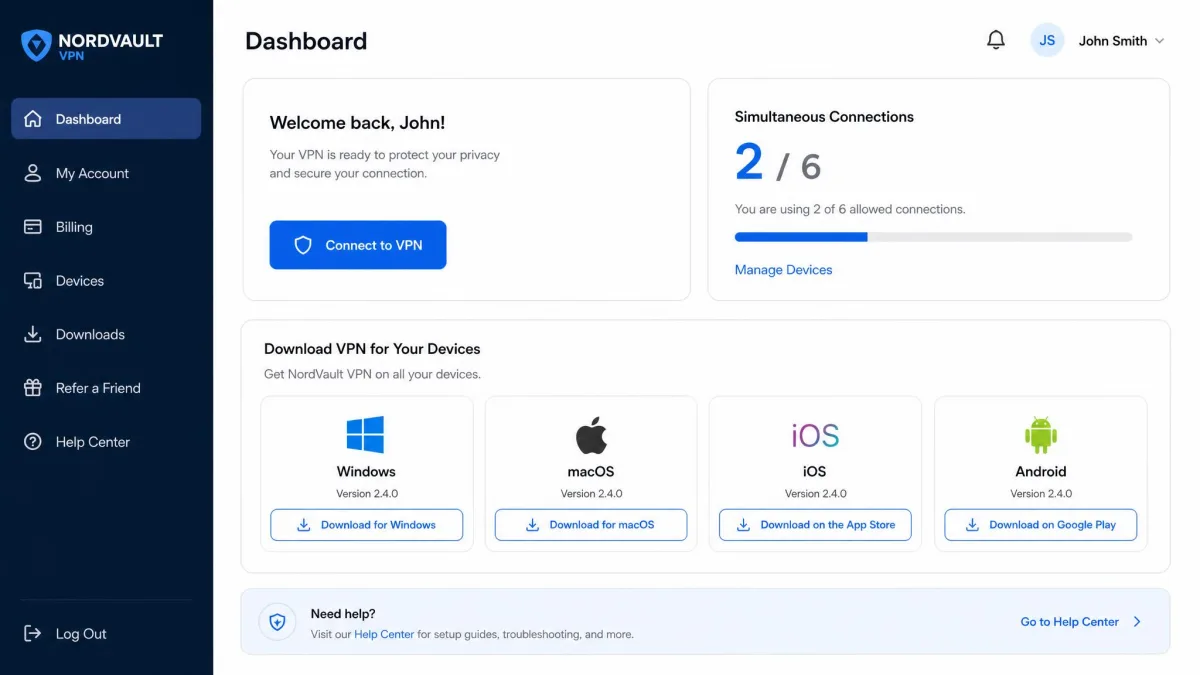
Task: Click Download on the App Store button
Action: coord(815,525)
